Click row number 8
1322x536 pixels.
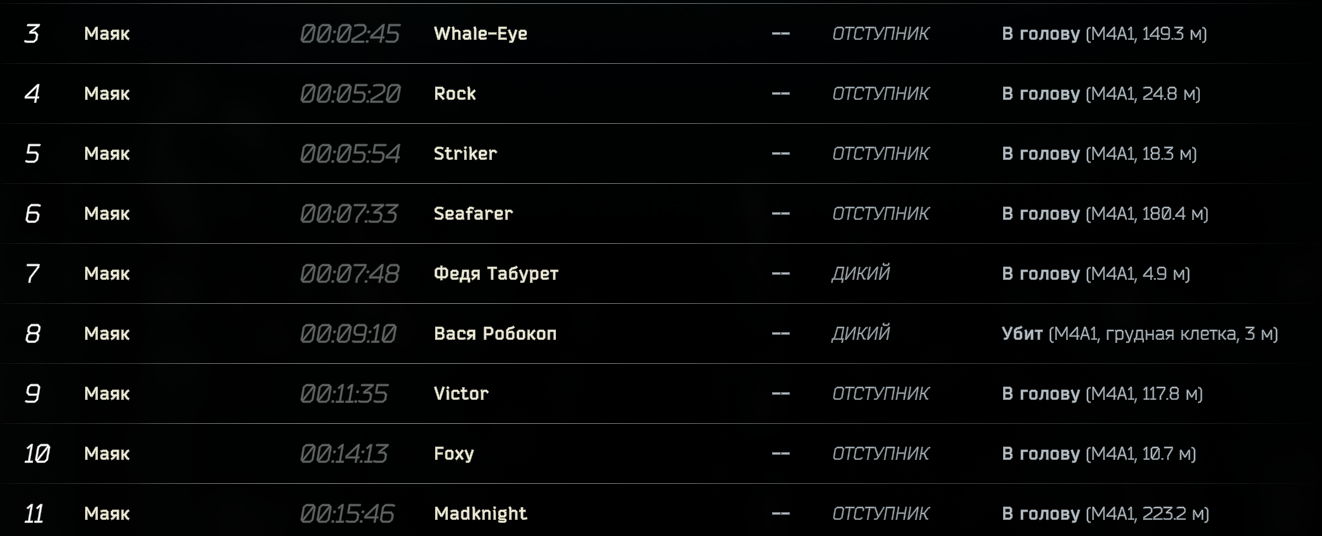click(x=32, y=334)
